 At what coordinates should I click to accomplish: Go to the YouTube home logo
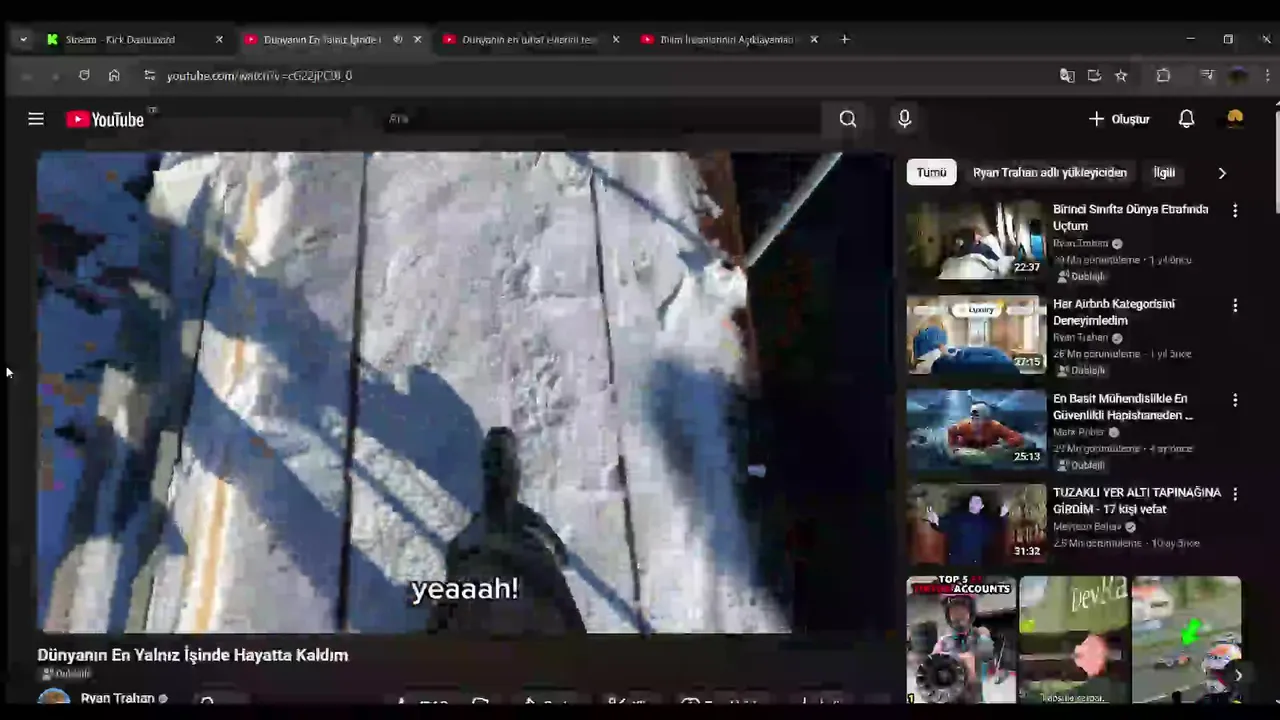(x=106, y=119)
